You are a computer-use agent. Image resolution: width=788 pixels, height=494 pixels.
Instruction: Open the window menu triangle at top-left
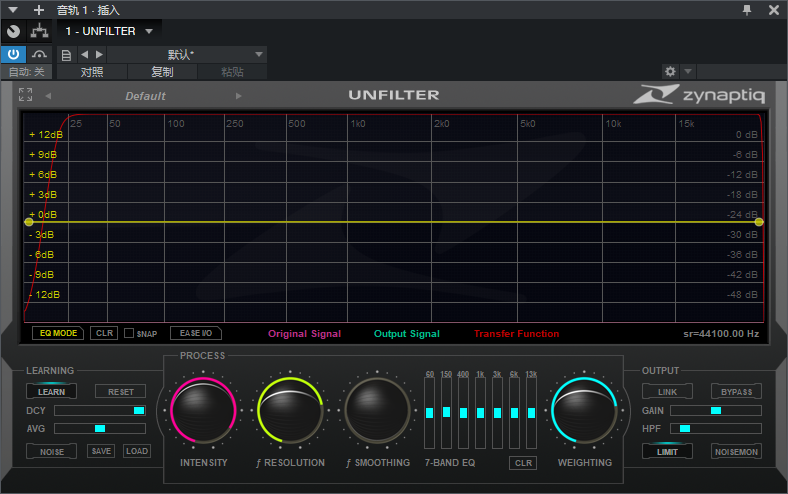pos(14,10)
